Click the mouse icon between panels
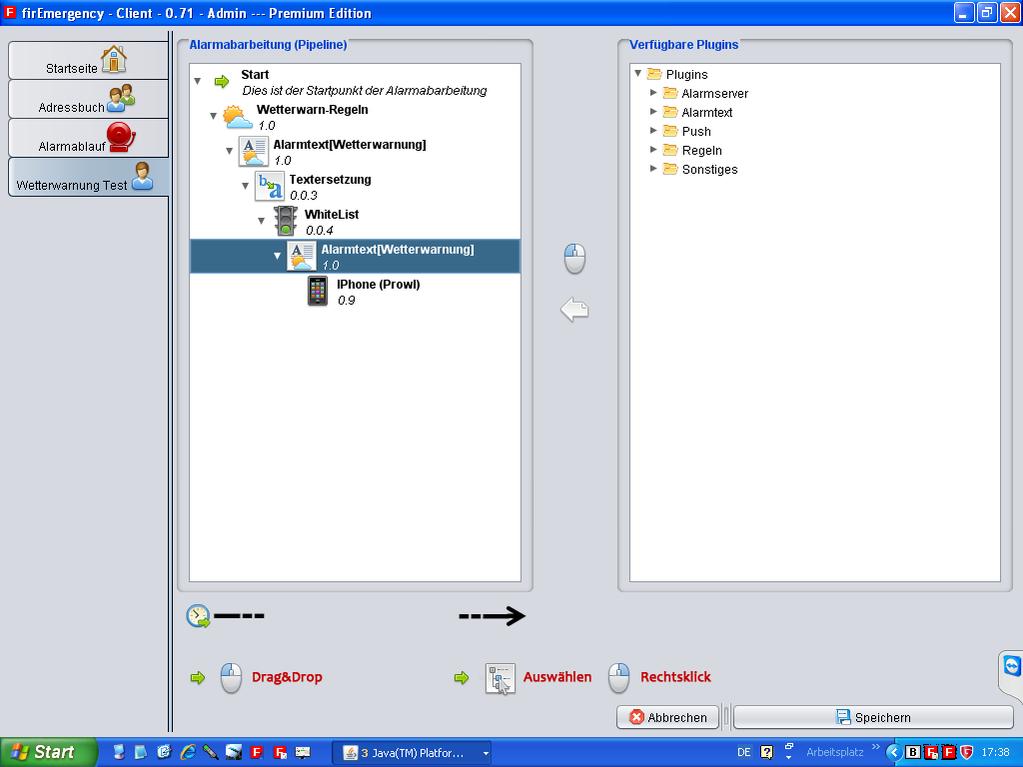The width and height of the screenshot is (1023, 767). click(x=574, y=259)
